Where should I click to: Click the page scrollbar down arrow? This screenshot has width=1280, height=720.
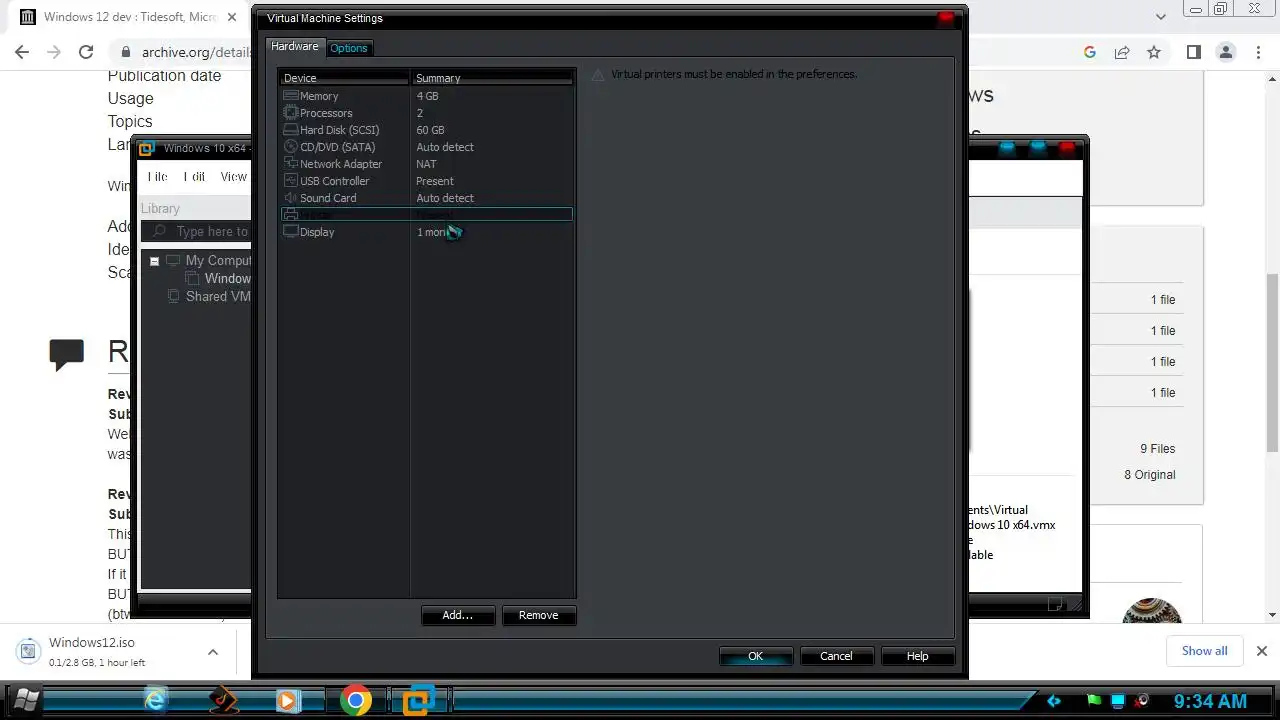[x=1272, y=615]
